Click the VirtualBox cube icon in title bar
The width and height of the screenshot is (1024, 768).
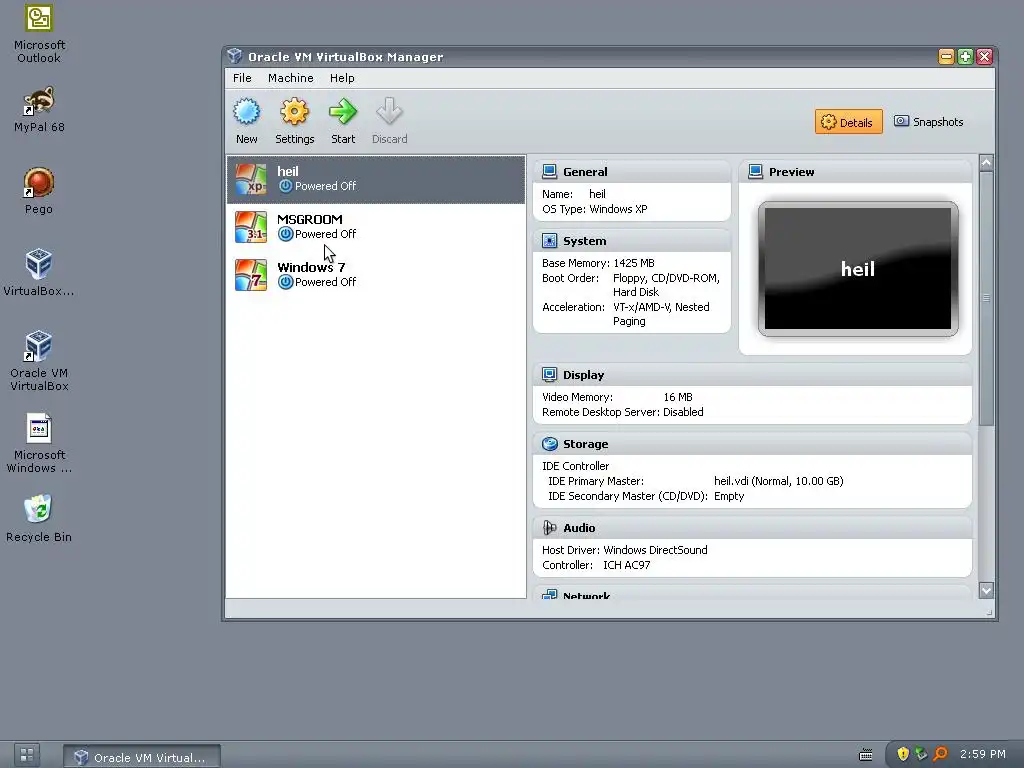[234, 56]
